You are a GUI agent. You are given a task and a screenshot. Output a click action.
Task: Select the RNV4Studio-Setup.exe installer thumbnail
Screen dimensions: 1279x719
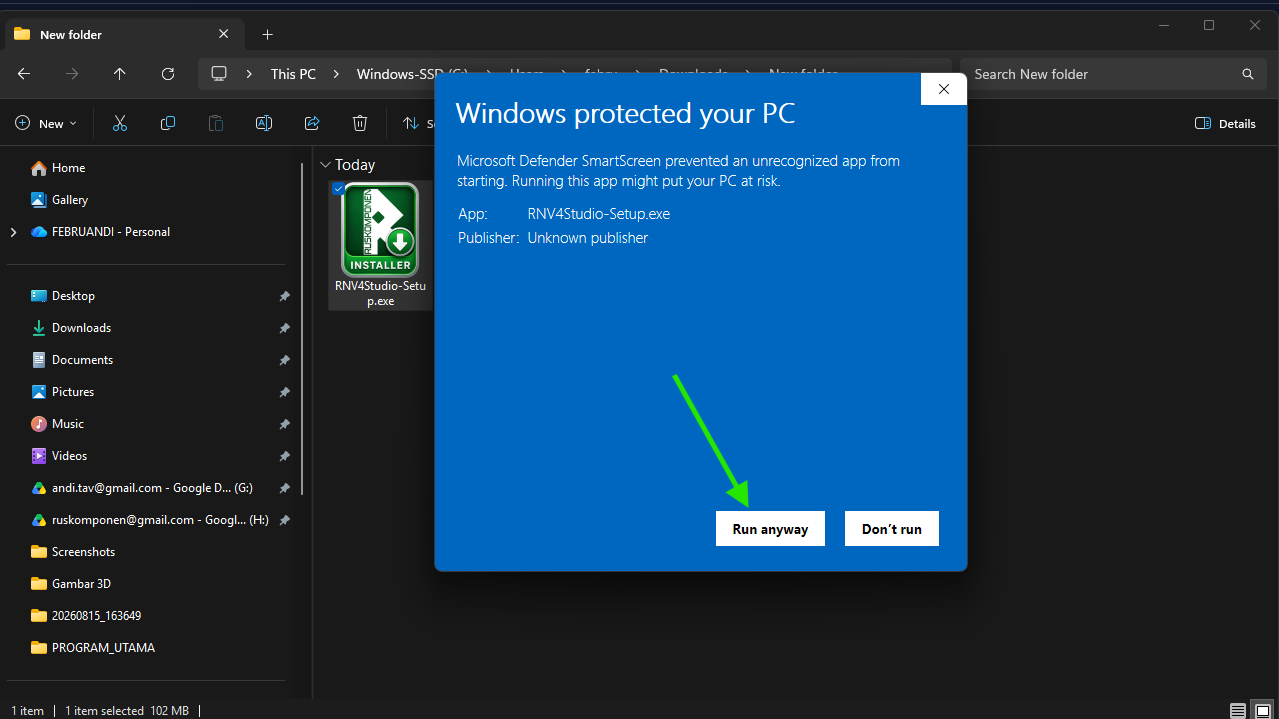coord(380,230)
